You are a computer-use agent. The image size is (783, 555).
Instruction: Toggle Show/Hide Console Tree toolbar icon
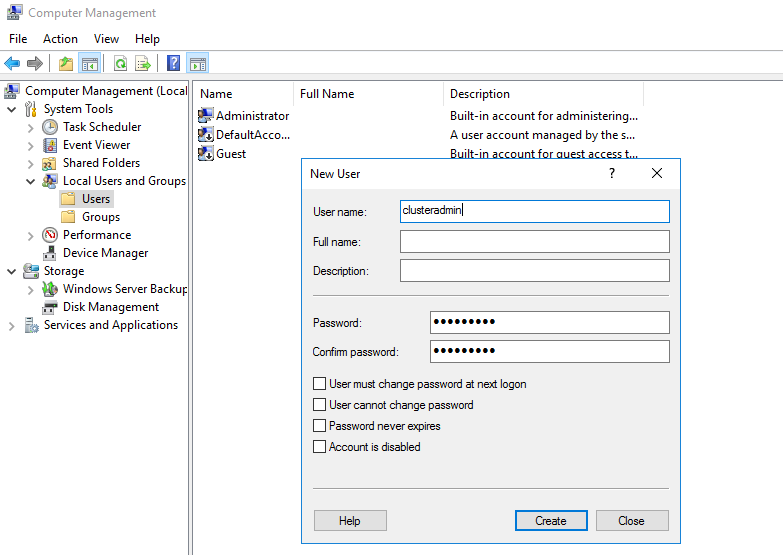[x=90, y=64]
